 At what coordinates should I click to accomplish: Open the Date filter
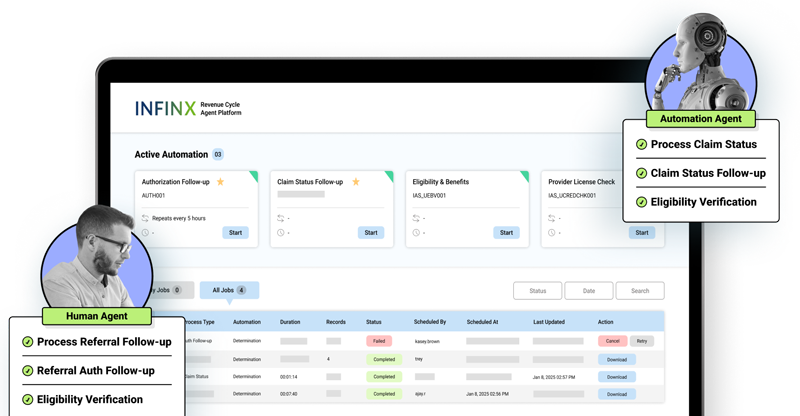coord(589,290)
